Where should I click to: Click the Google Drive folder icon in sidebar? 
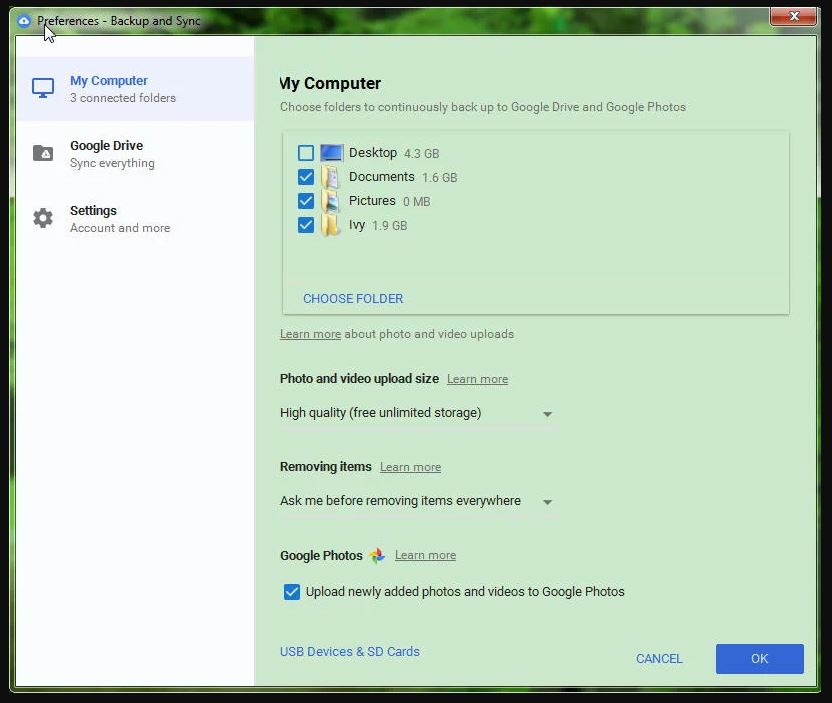pos(43,153)
